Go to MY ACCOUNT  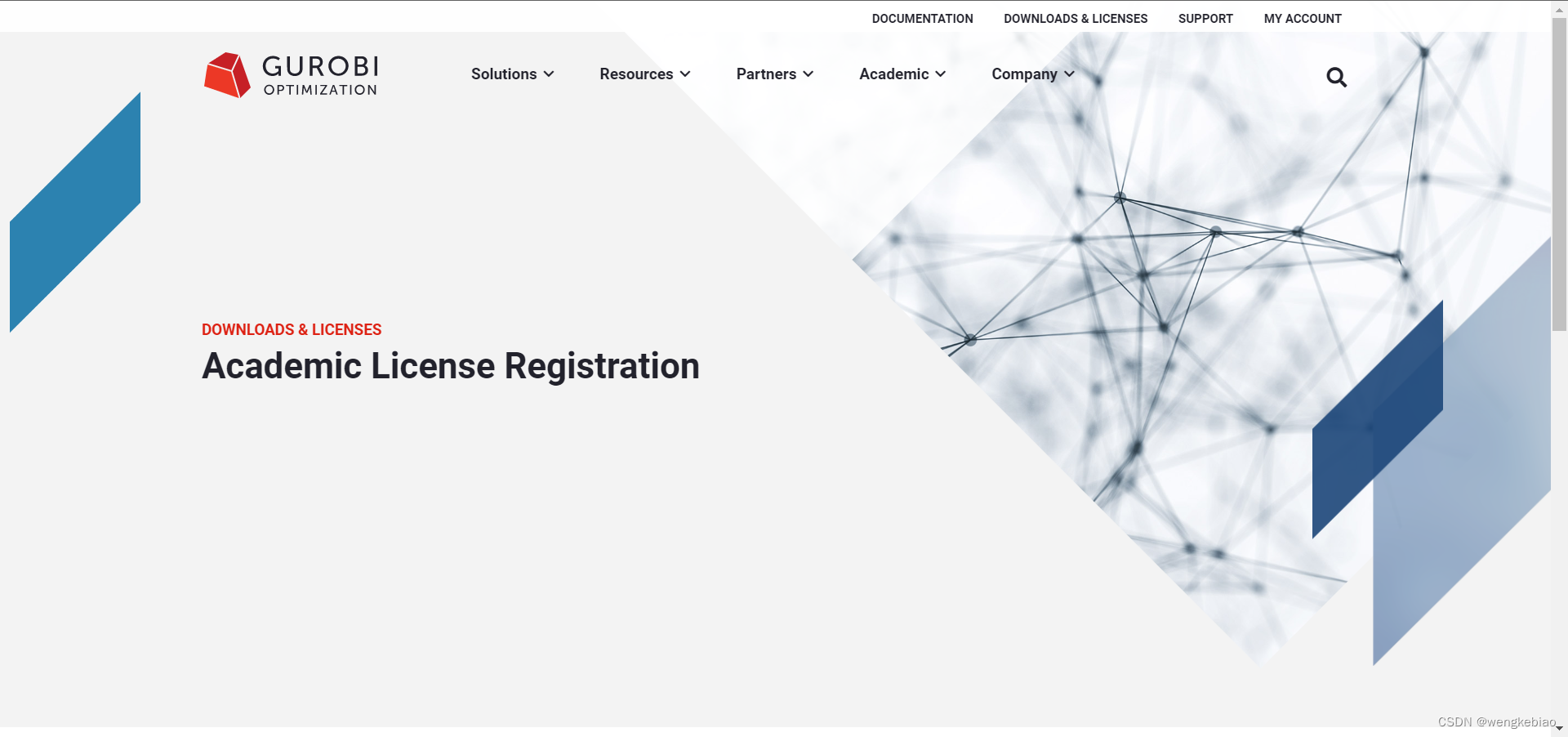(1302, 18)
